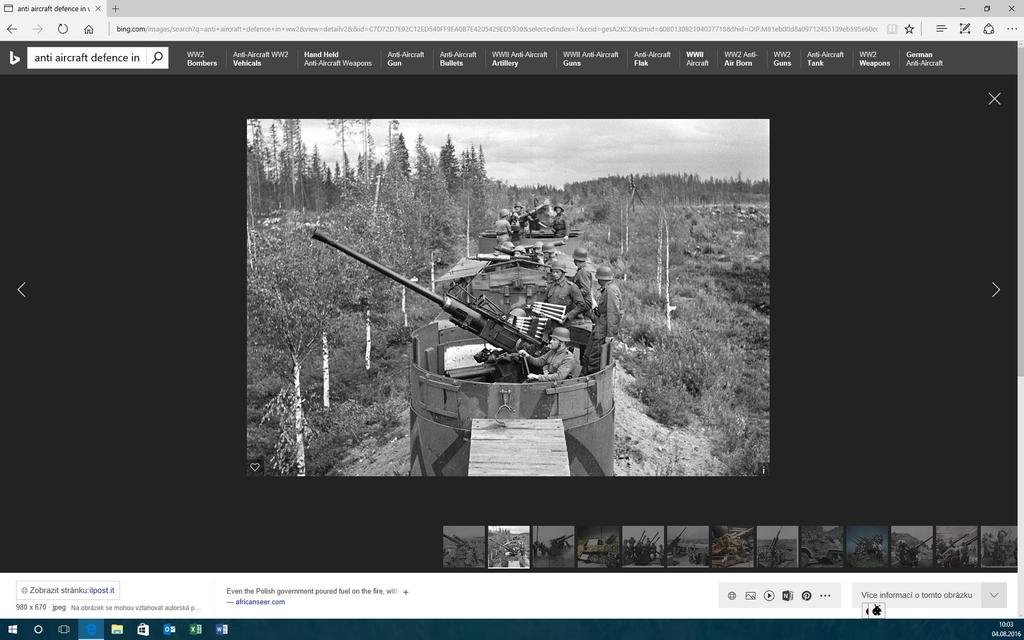This screenshot has width=1024, height=640.
Task: Make a web note with pen icon
Action: pos(965,29)
